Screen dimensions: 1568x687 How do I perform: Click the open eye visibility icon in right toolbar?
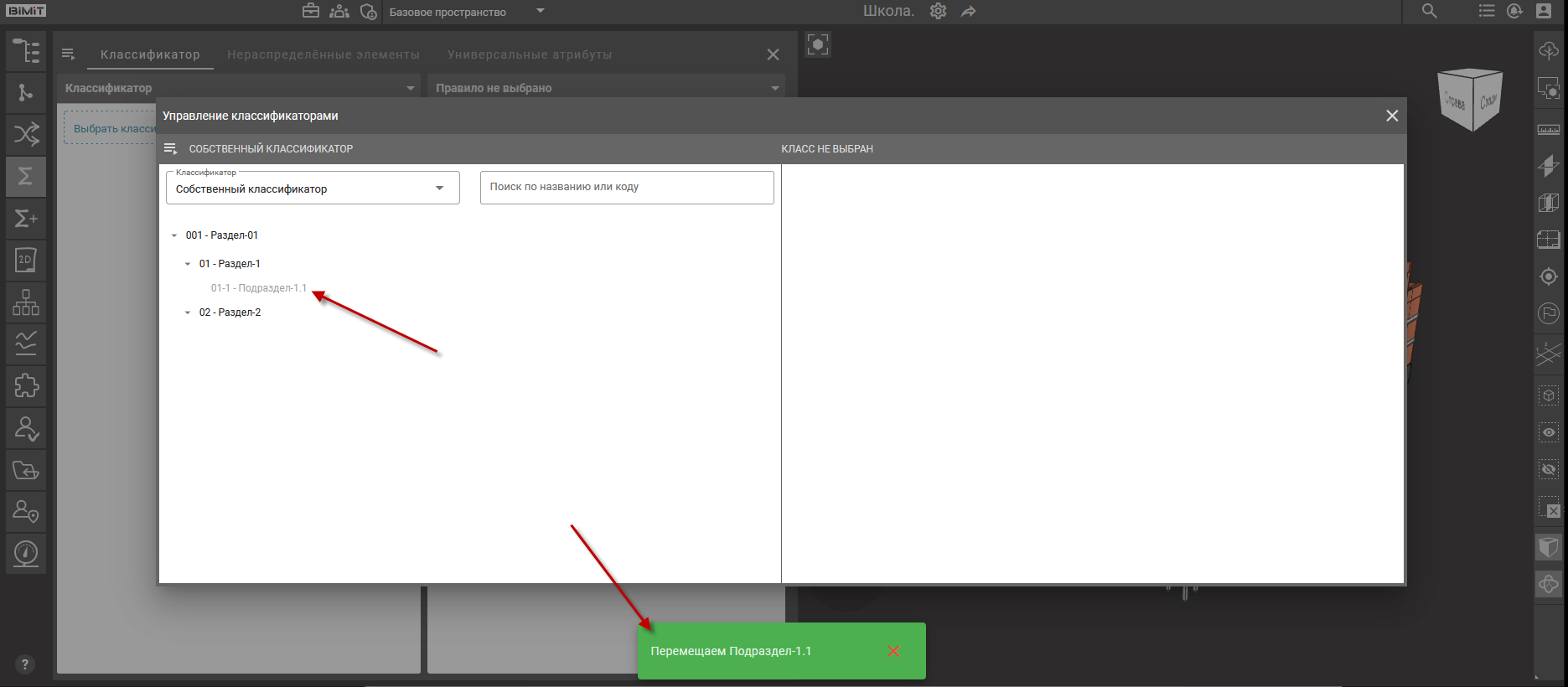coord(1548,432)
